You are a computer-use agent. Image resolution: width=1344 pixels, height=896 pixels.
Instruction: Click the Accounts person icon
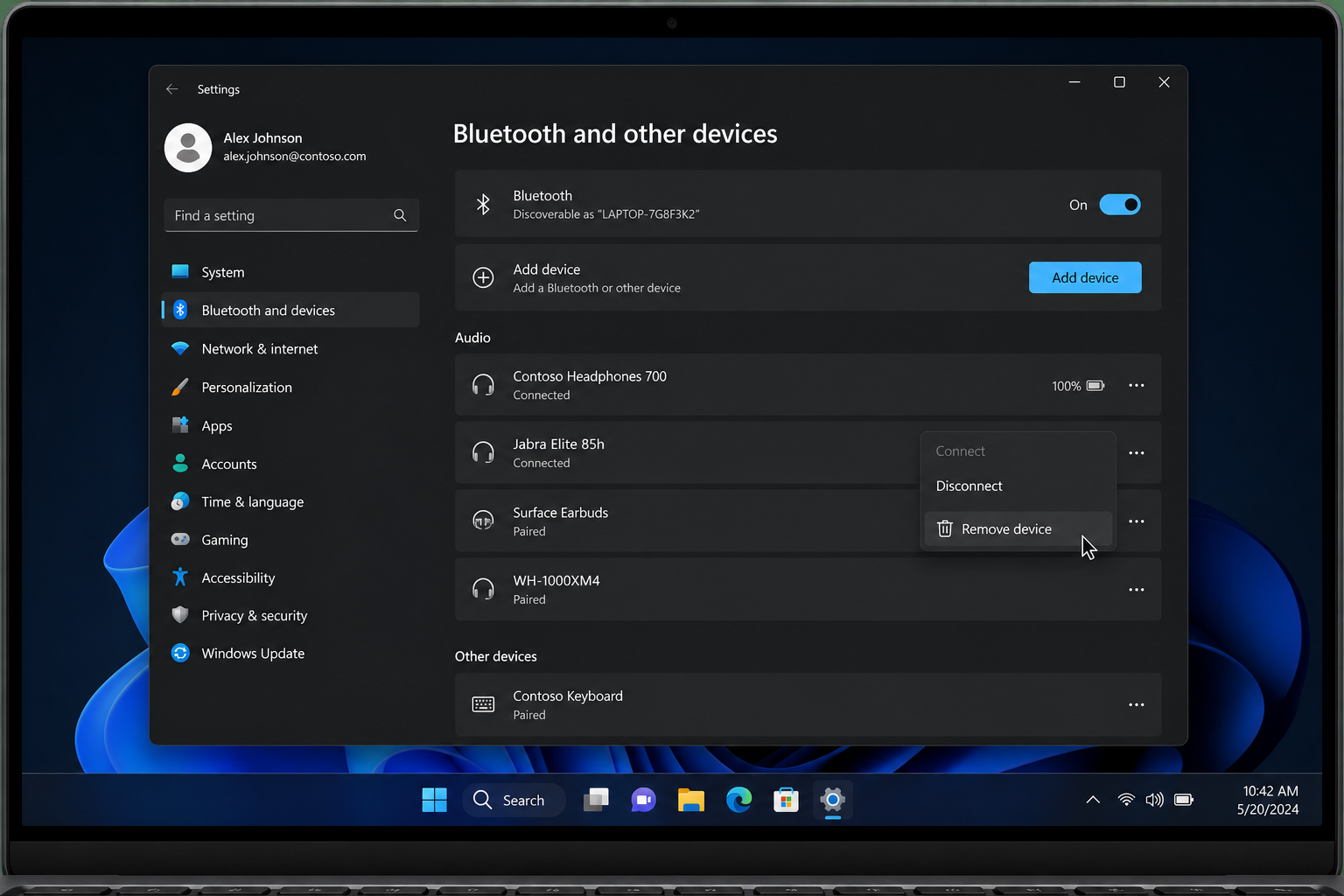(x=180, y=464)
